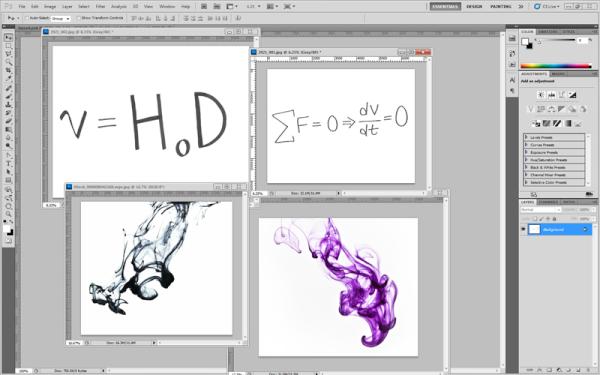The image size is (600, 375).
Task: Open the Auto-Select Group dropdown
Action: pos(61,18)
